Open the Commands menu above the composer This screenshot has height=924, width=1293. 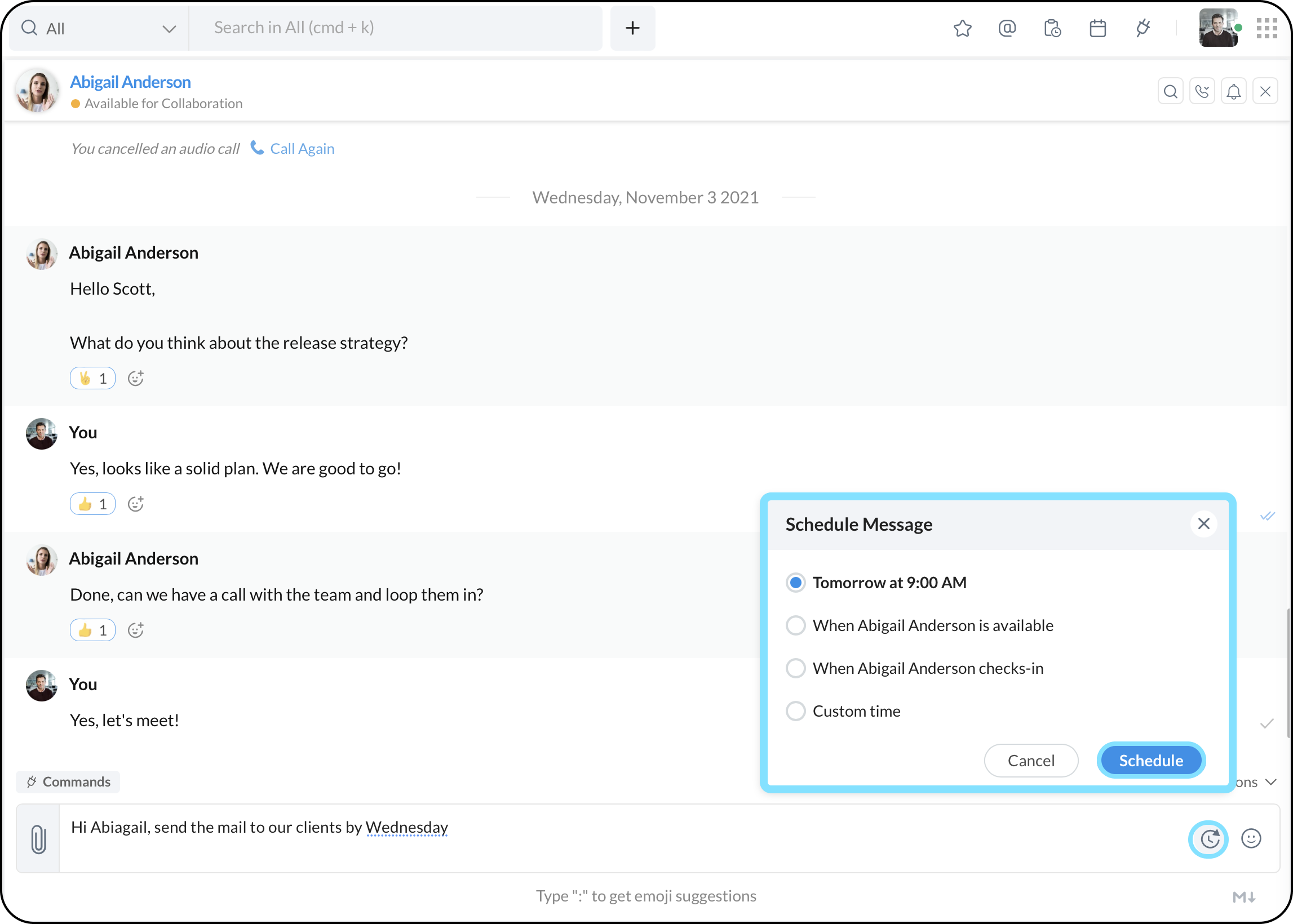click(68, 782)
